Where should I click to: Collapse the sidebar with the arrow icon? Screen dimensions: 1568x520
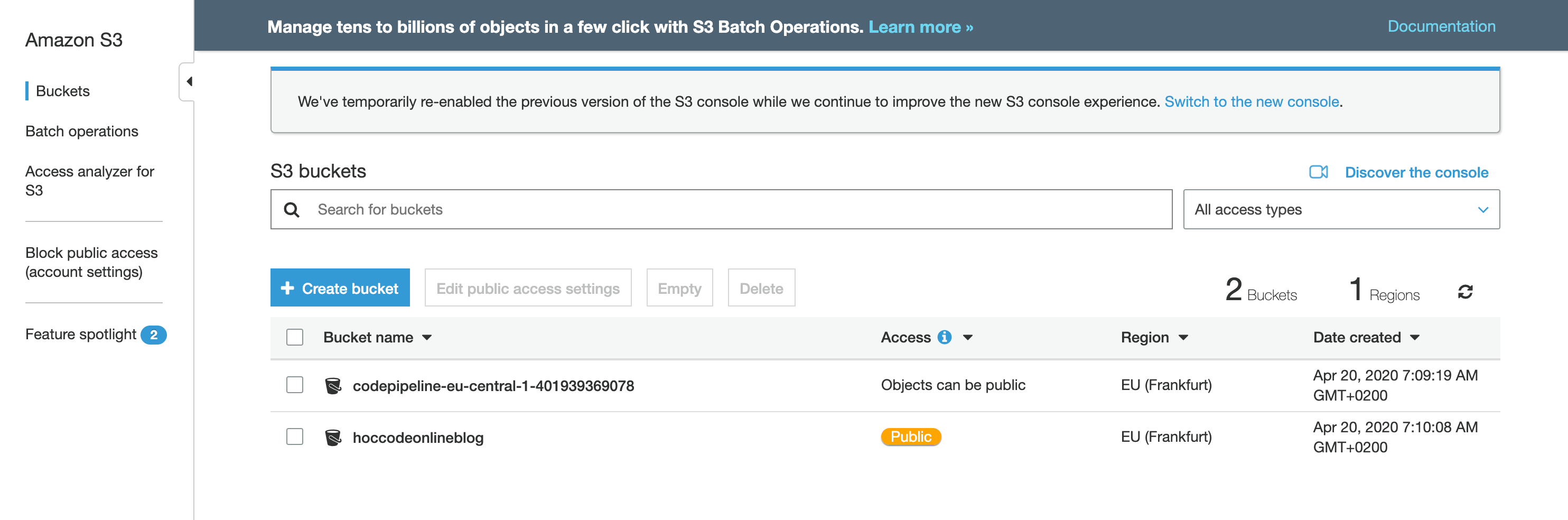click(189, 81)
